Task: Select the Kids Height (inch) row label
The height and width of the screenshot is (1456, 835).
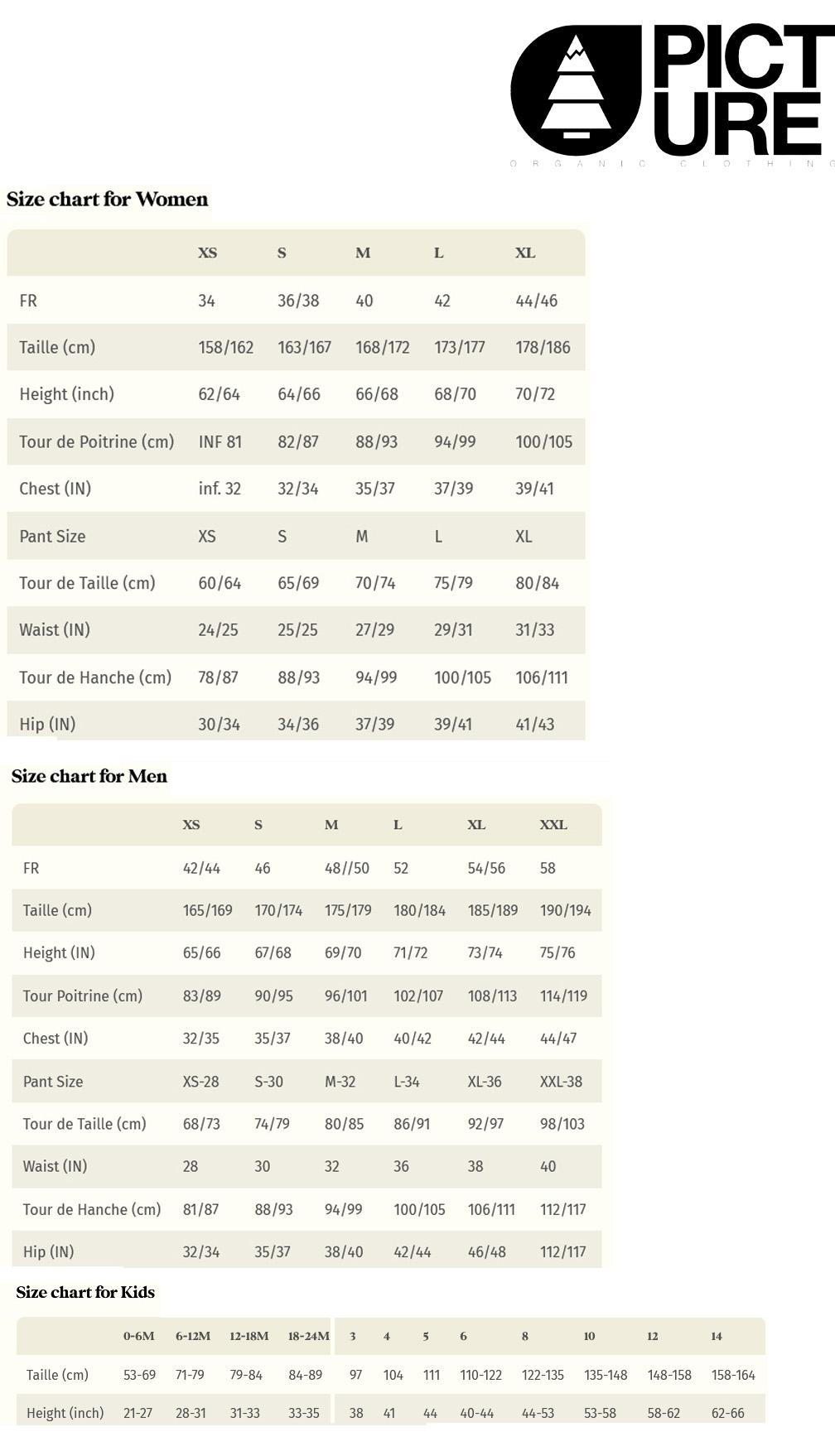Action: tap(65, 1413)
